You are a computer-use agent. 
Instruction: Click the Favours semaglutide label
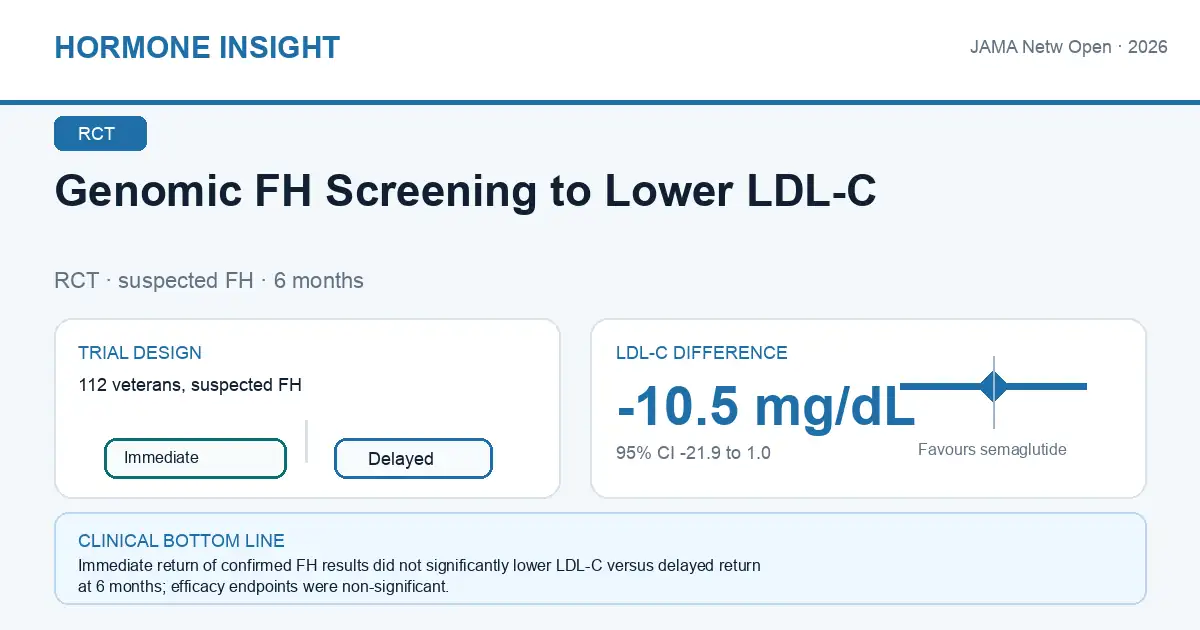pyautogui.click(x=992, y=450)
